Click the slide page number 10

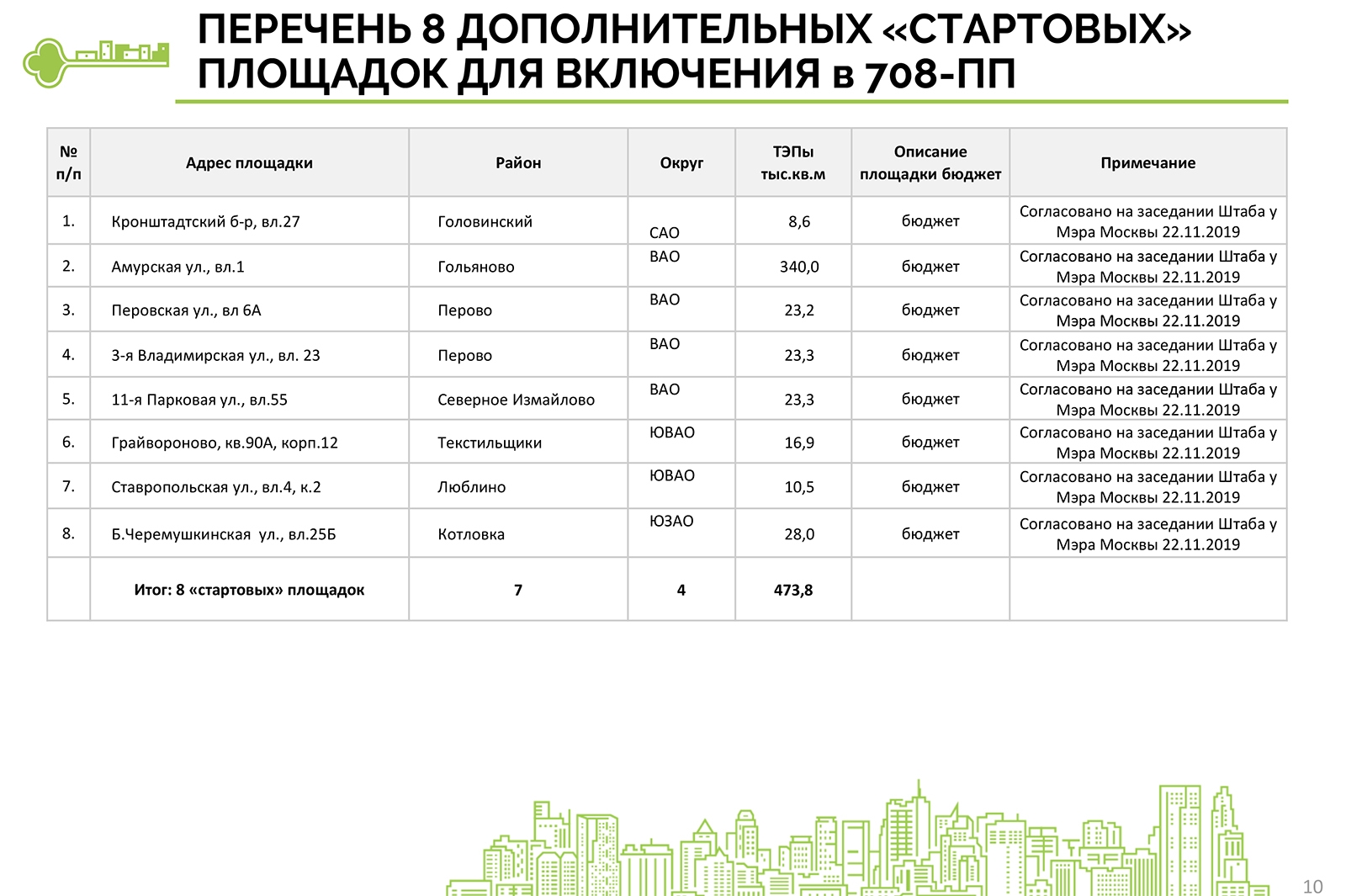pyautogui.click(x=1312, y=887)
